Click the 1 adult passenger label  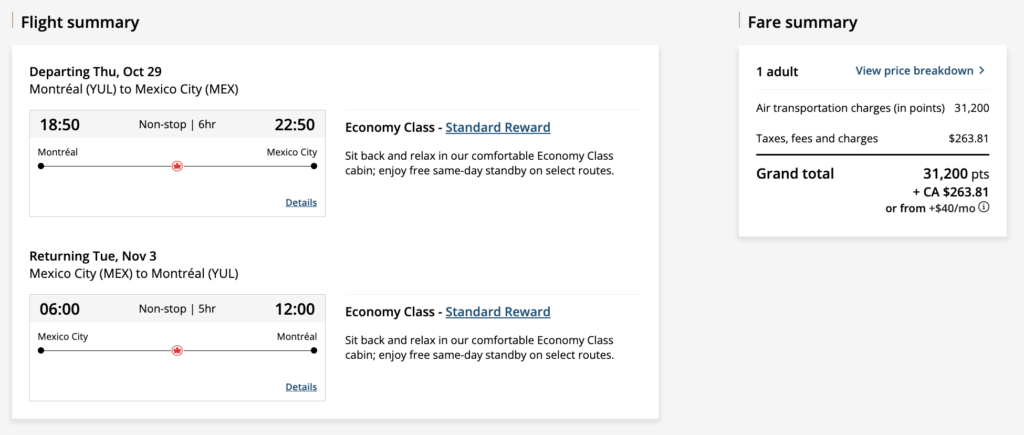pyautogui.click(x=777, y=71)
